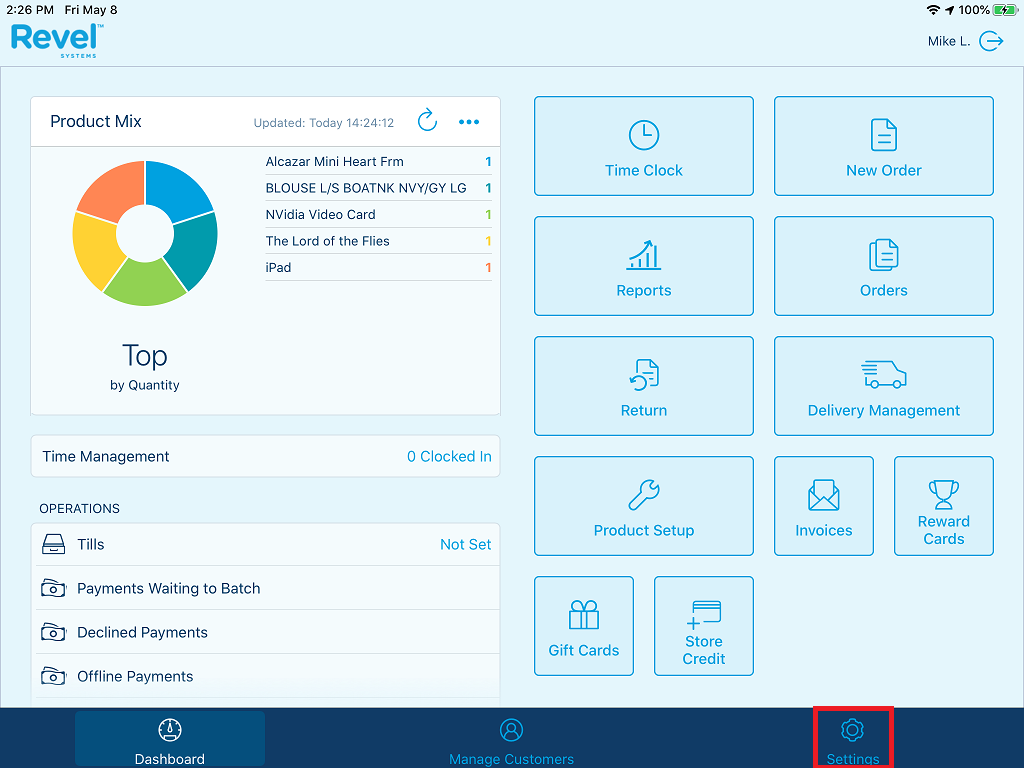Image resolution: width=1024 pixels, height=768 pixels.
Task: Open the Reports tile
Action: coord(643,266)
